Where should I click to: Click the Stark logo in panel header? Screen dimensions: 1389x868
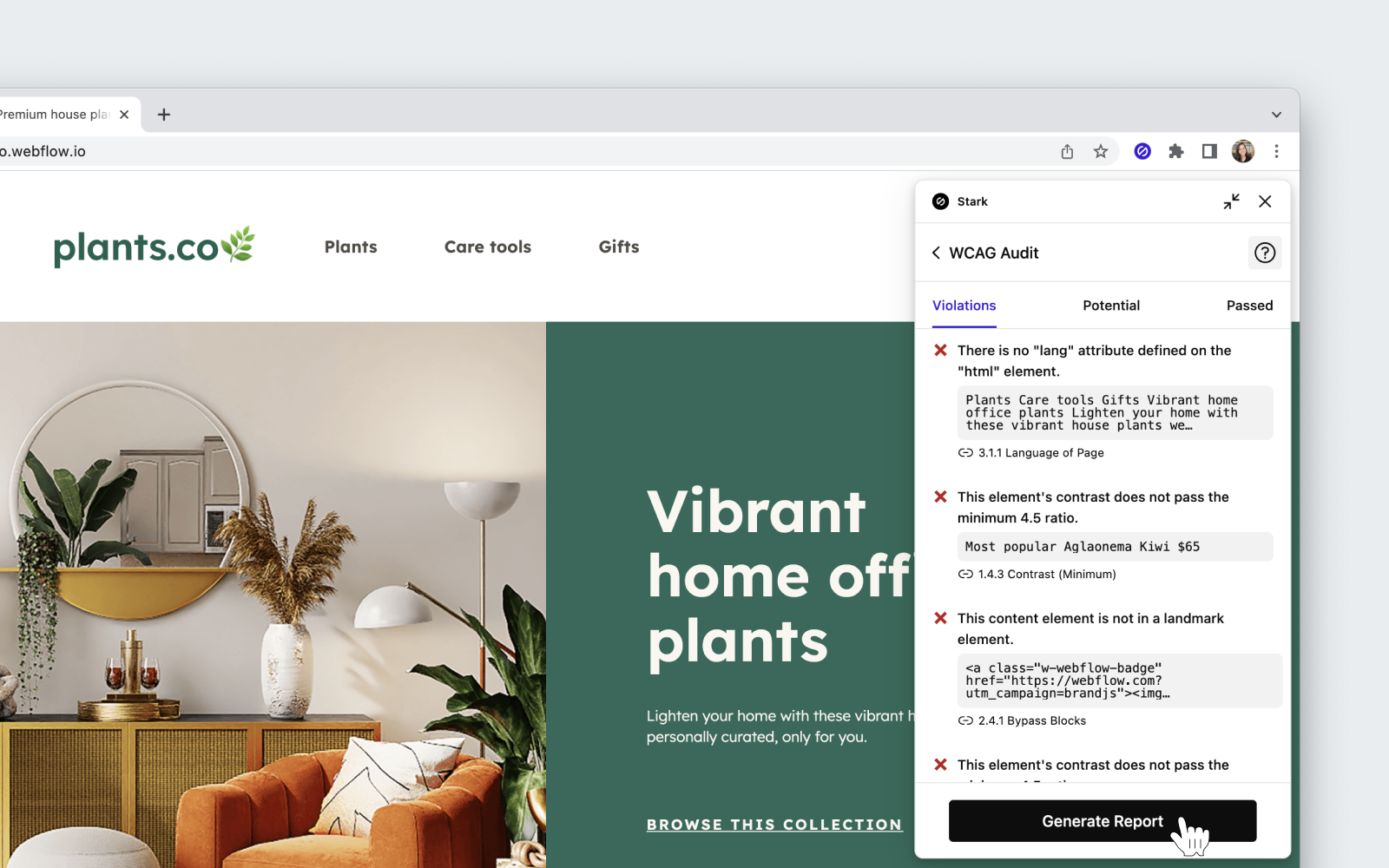coord(940,201)
